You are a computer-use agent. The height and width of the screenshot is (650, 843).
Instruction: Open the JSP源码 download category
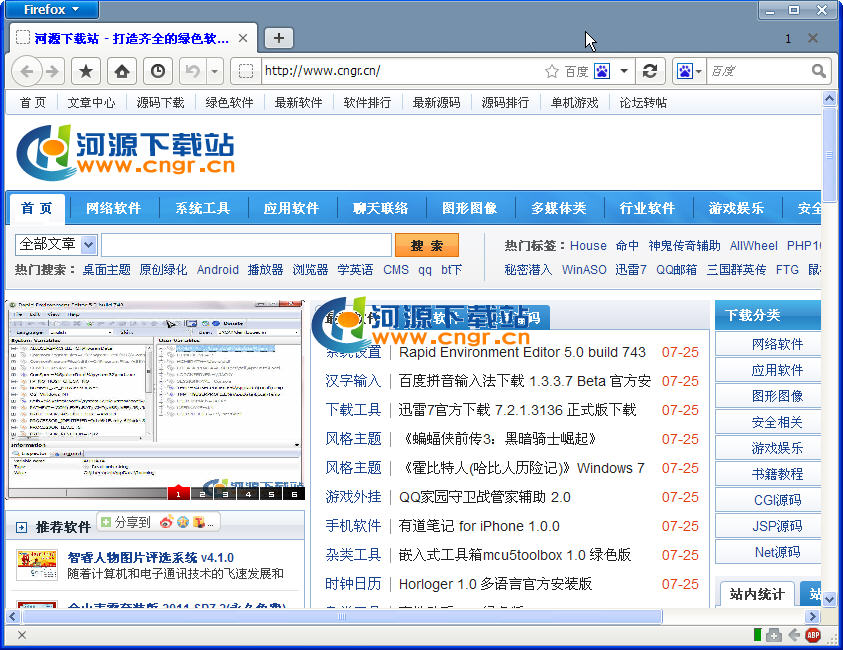point(777,526)
